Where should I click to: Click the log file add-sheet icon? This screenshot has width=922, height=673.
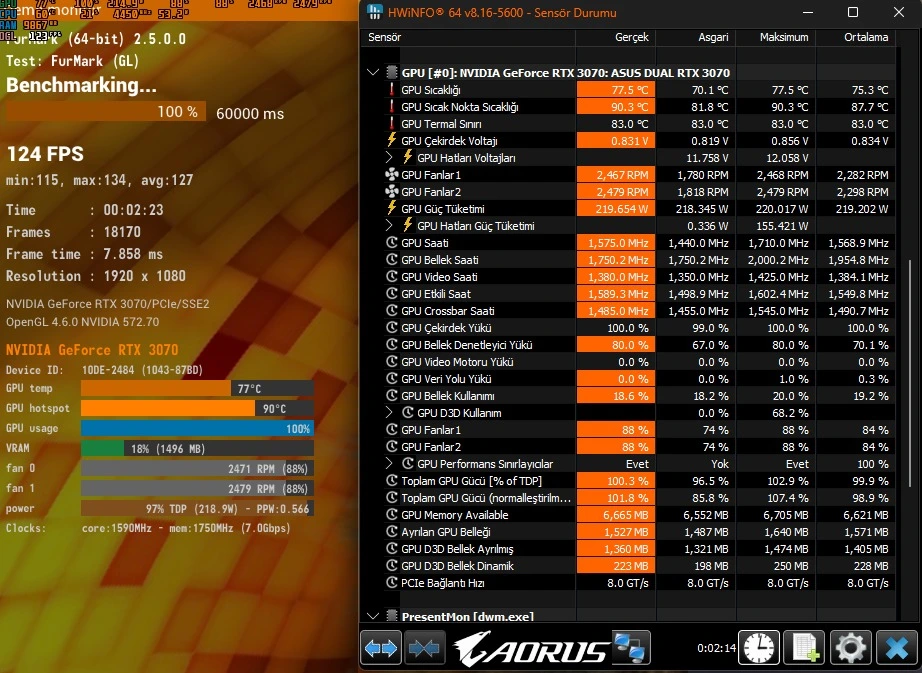(x=805, y=648)
